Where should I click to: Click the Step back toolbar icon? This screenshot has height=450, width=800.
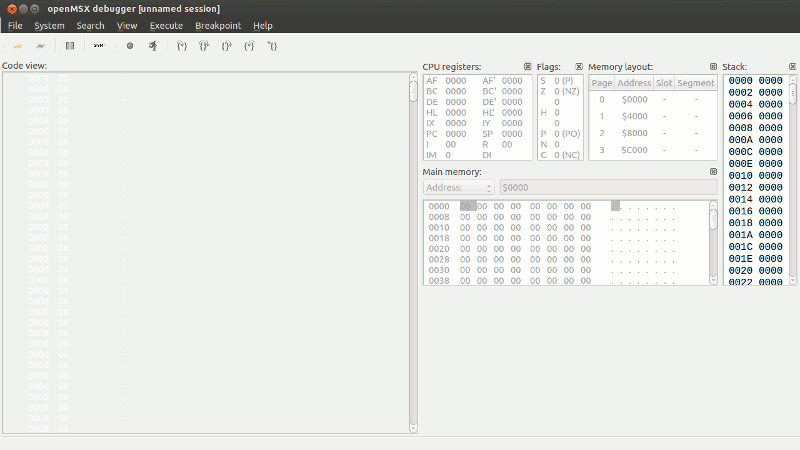coord(272,46)
